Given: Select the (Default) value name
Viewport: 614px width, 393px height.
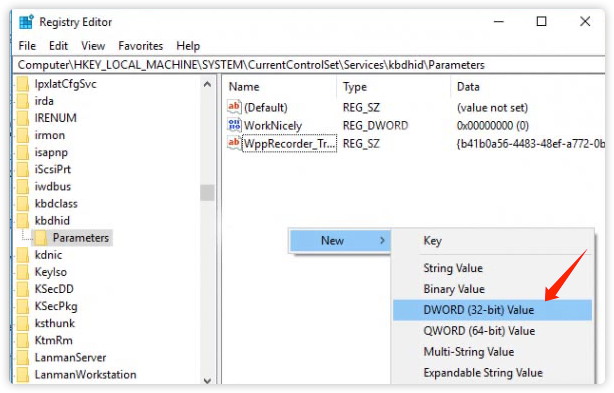Looking at the screenshot, I should click(265, 107).
